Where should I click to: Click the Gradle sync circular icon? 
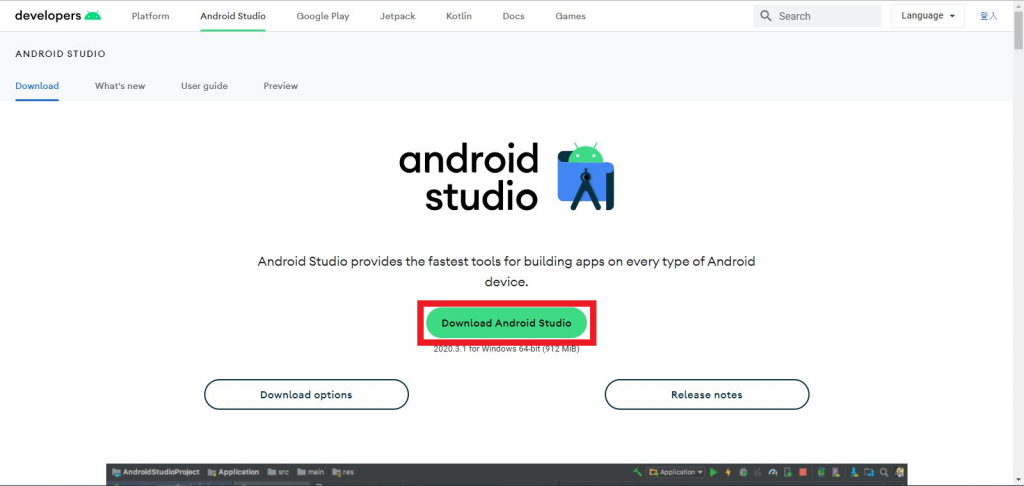click(x=822, y=472)
